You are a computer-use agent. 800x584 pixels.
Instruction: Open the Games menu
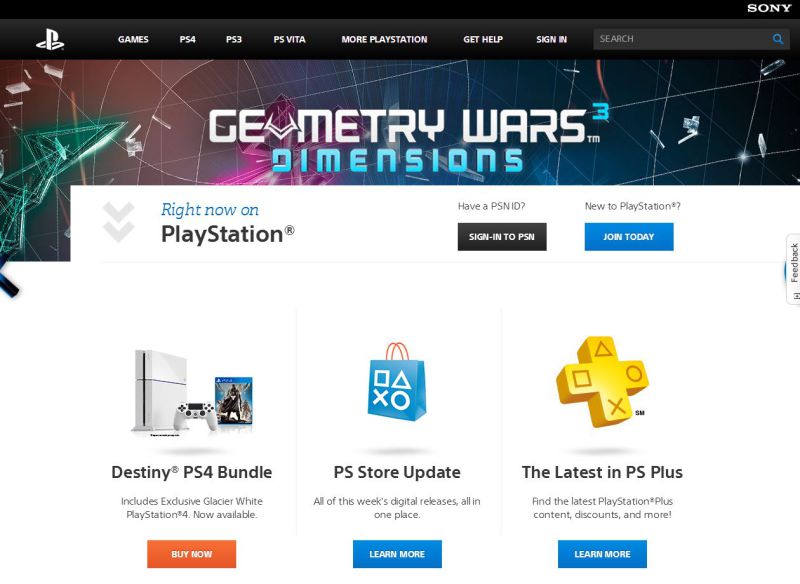(x=133, y=39)
